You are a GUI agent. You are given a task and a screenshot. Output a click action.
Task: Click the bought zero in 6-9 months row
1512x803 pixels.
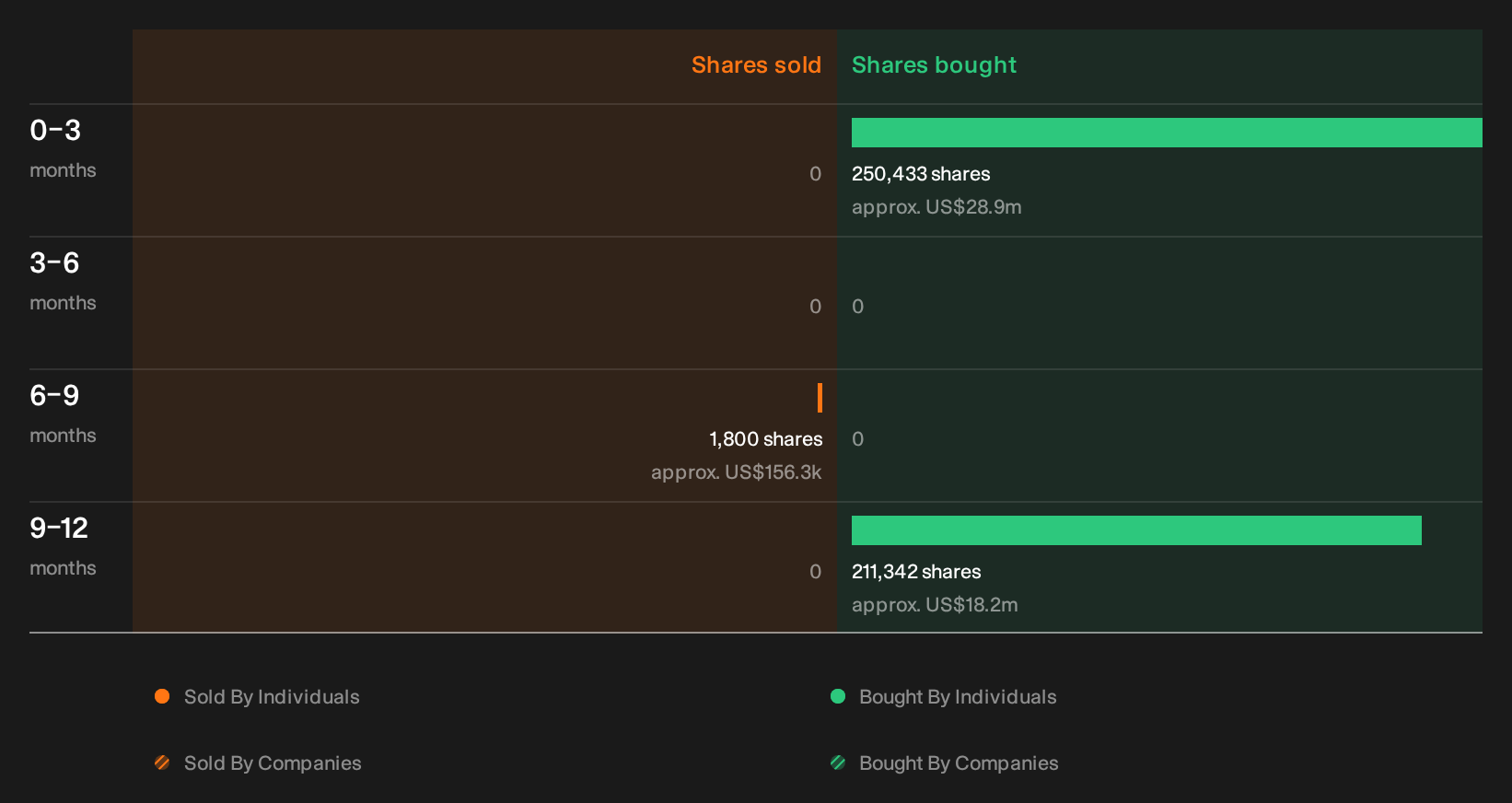coord(857,439)
